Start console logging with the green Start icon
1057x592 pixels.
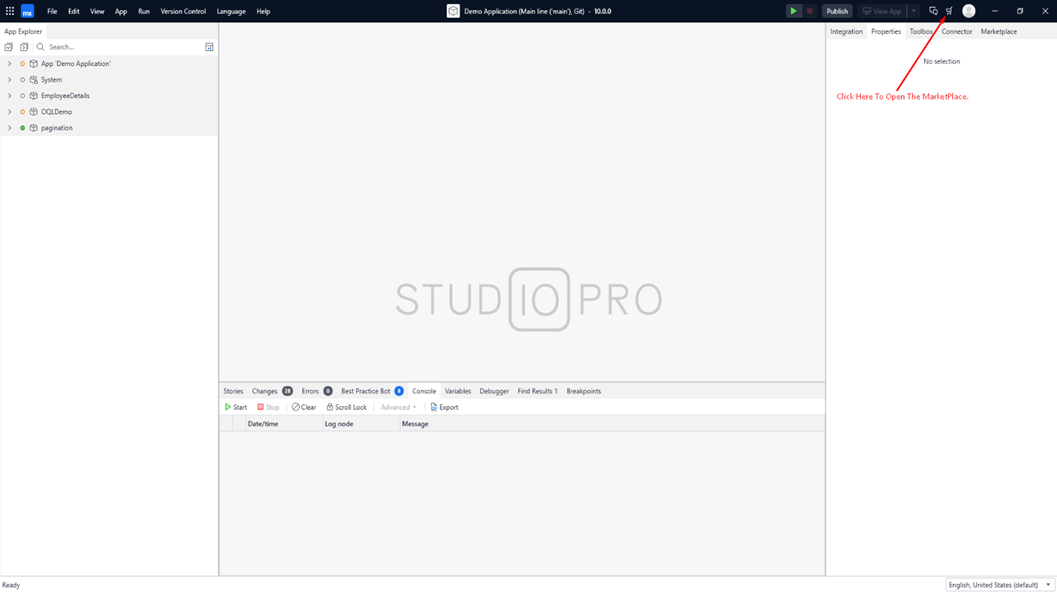(236, 407)
